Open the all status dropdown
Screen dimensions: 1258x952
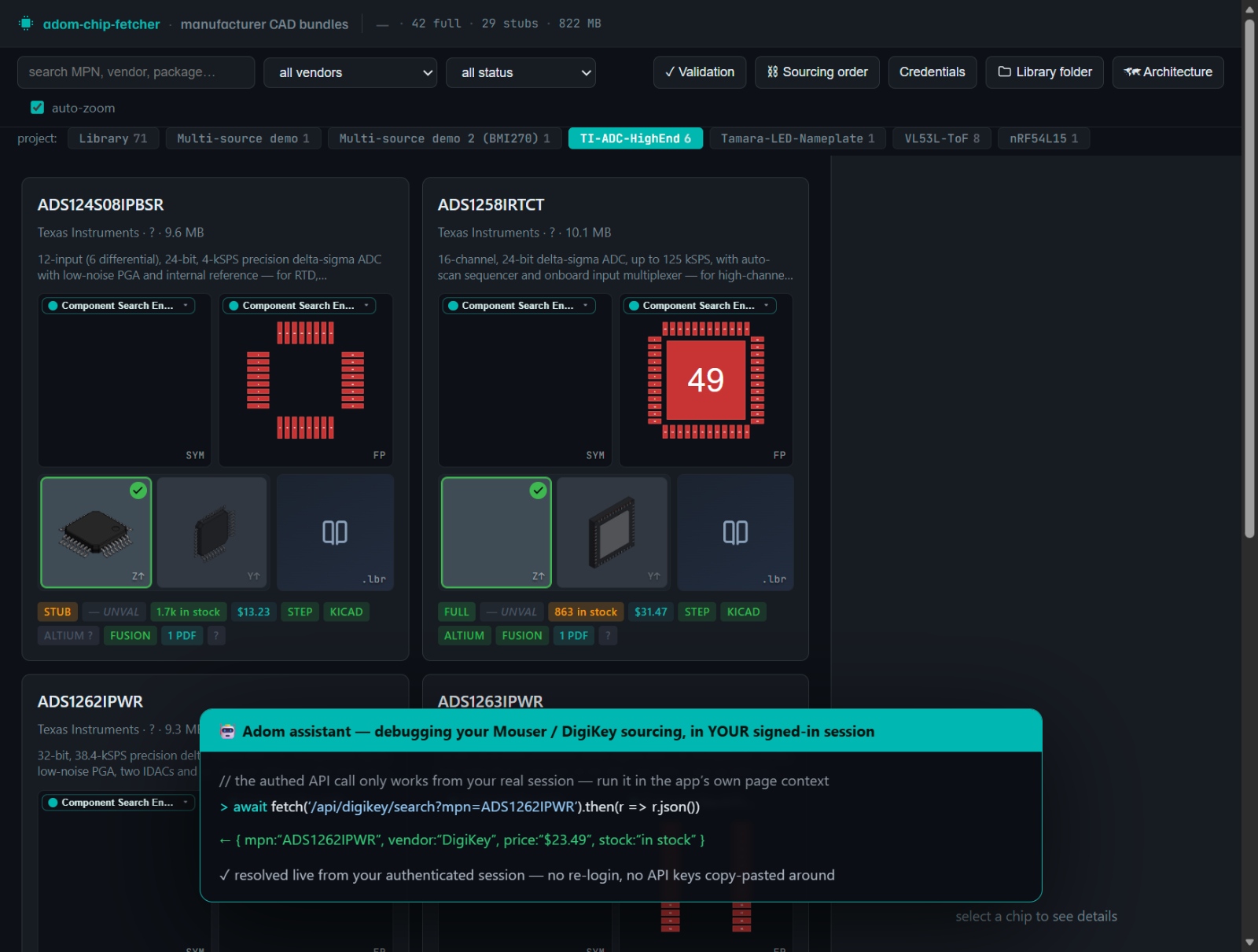point(520,72)
